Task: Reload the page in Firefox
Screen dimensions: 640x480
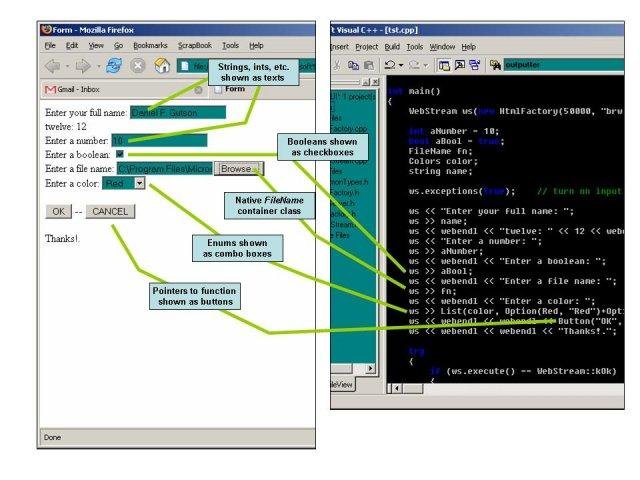Action: tap(114, 65)
